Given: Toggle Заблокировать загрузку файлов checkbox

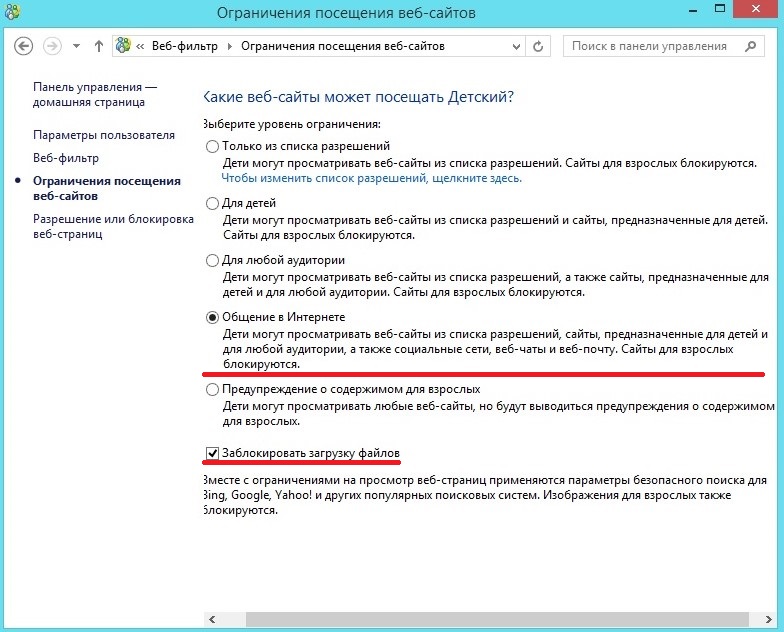Looking at the screenshot, I should [x=212, y=453].
